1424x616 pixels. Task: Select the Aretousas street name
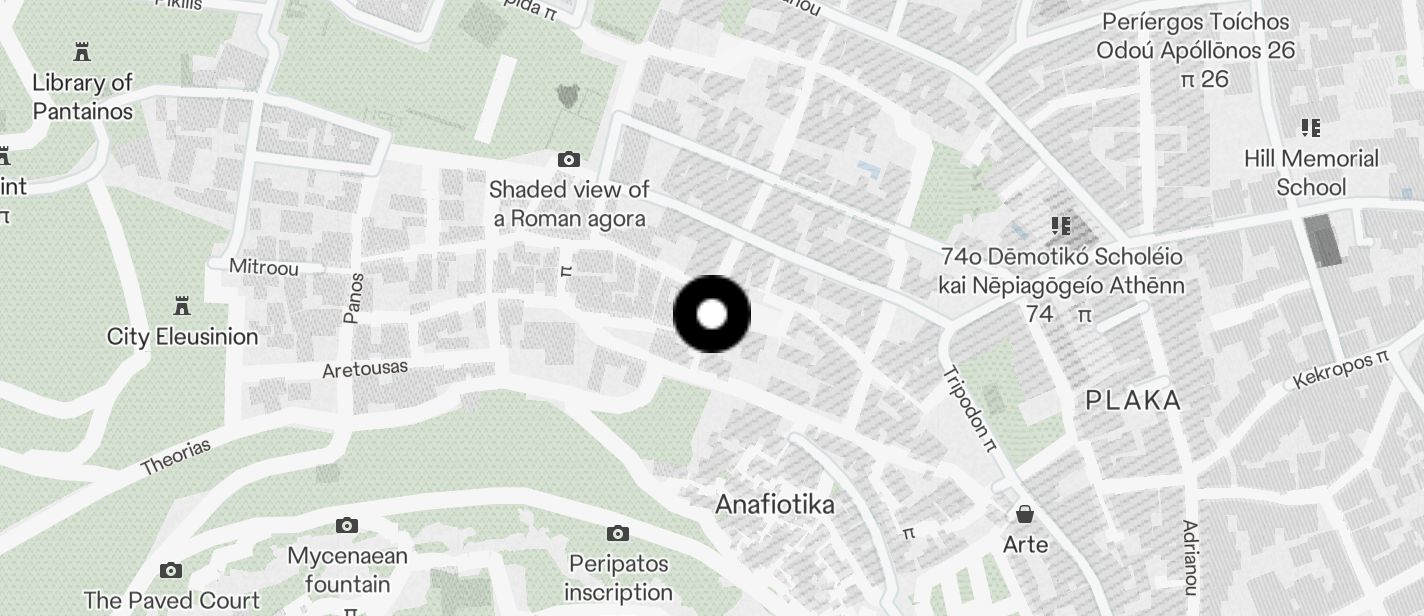(x=365, y=369)
